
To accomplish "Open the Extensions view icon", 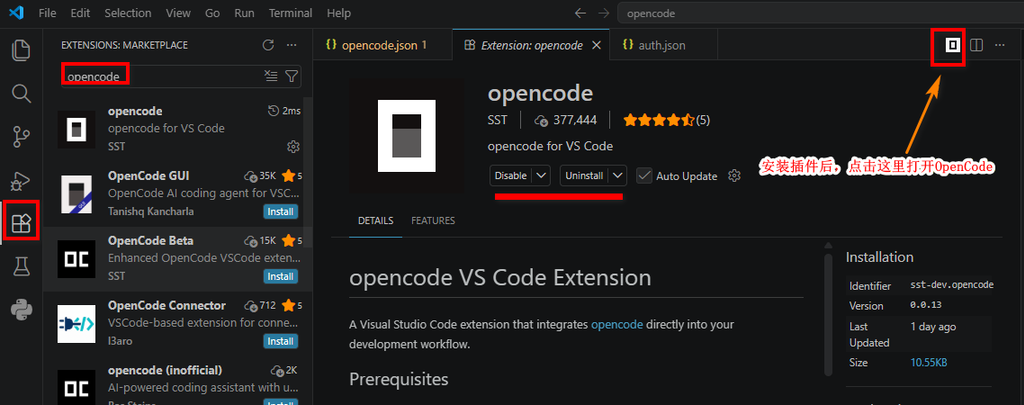I will [x=21, y=223].
